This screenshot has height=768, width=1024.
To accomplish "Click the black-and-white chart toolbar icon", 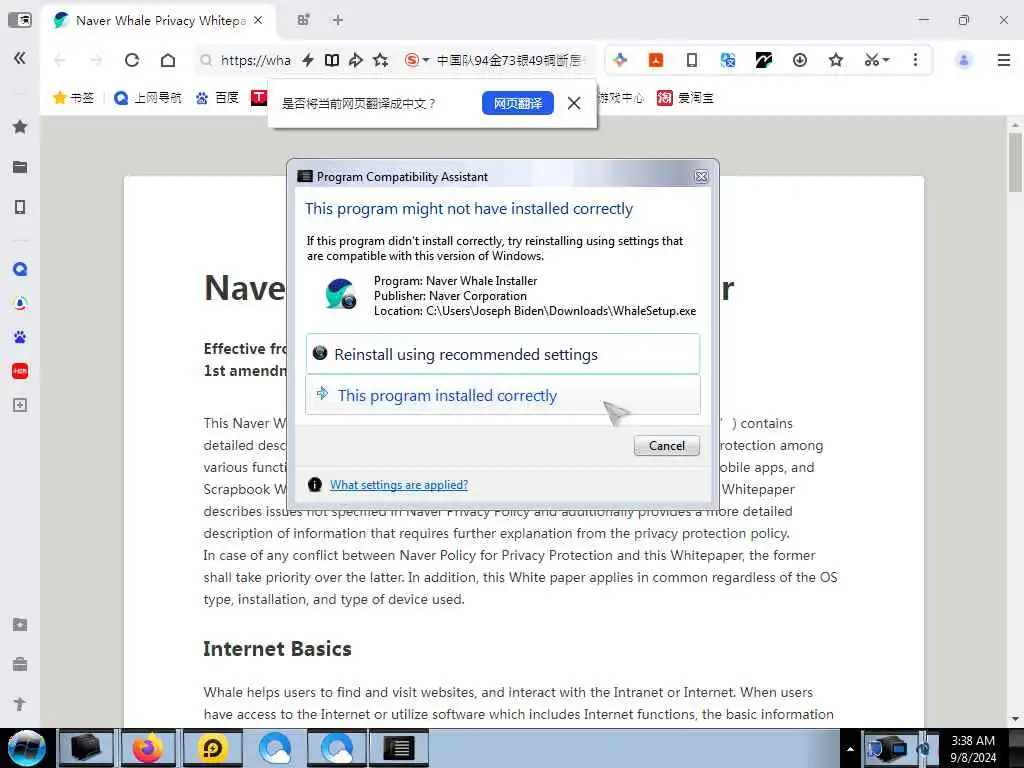I will 763,60.
